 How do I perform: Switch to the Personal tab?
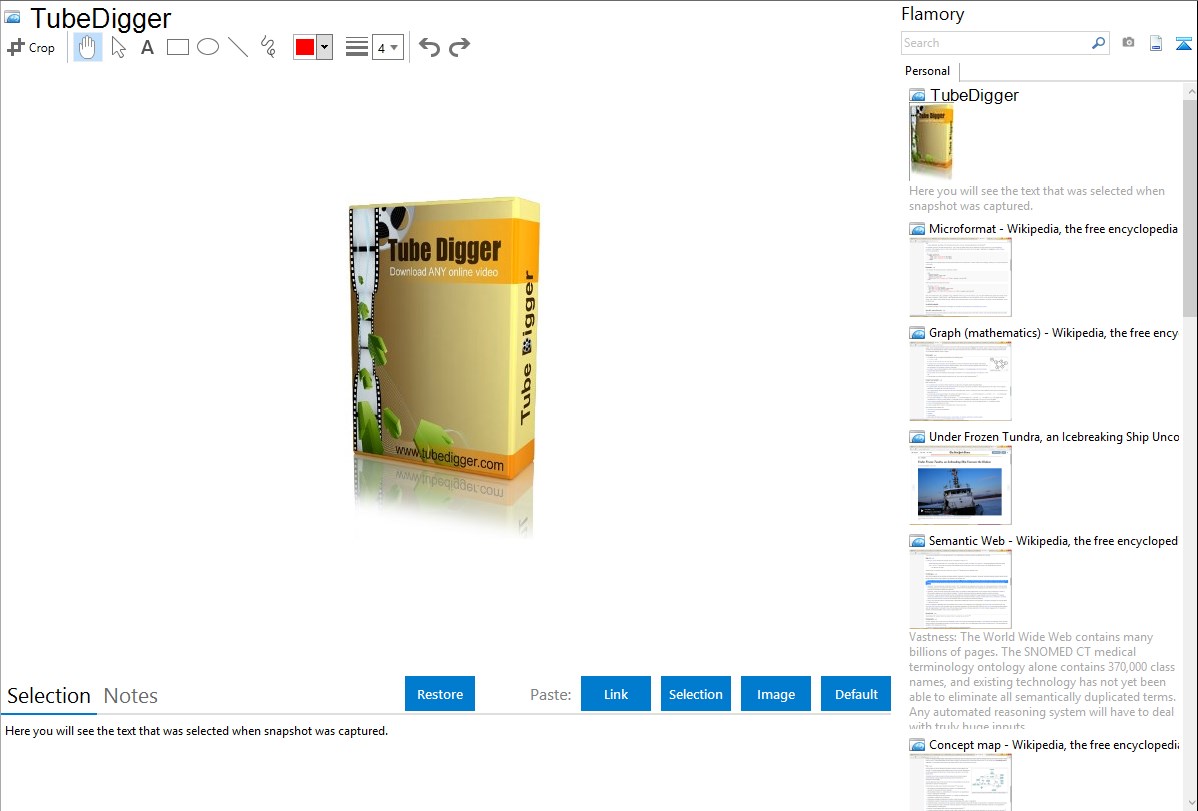tap(928, 71)
